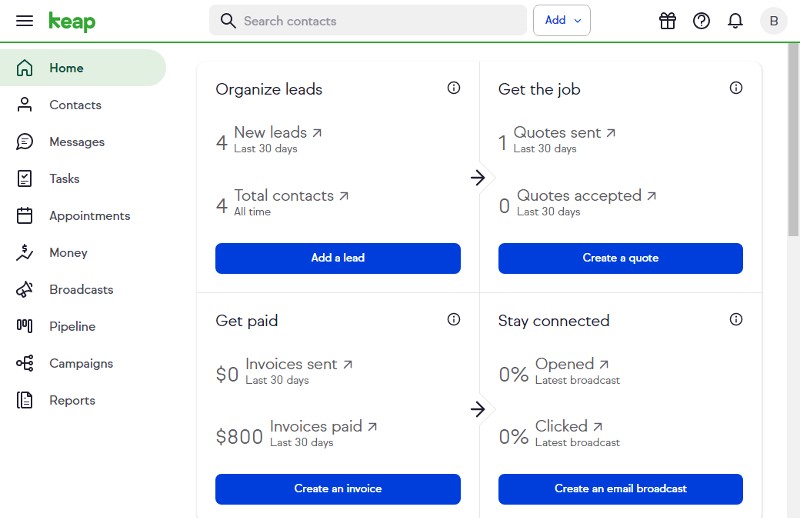Open the help question mark icon
The width and height of the screenshot is (800, 518).
(x=701, y=21)
